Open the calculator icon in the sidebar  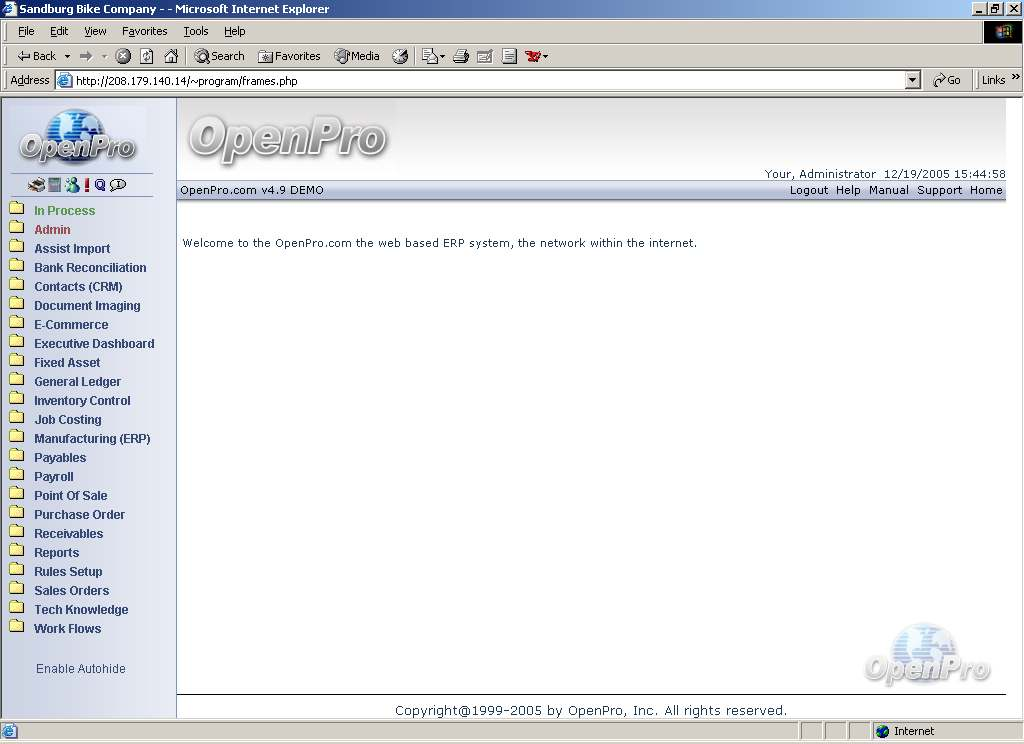[55, 185]
